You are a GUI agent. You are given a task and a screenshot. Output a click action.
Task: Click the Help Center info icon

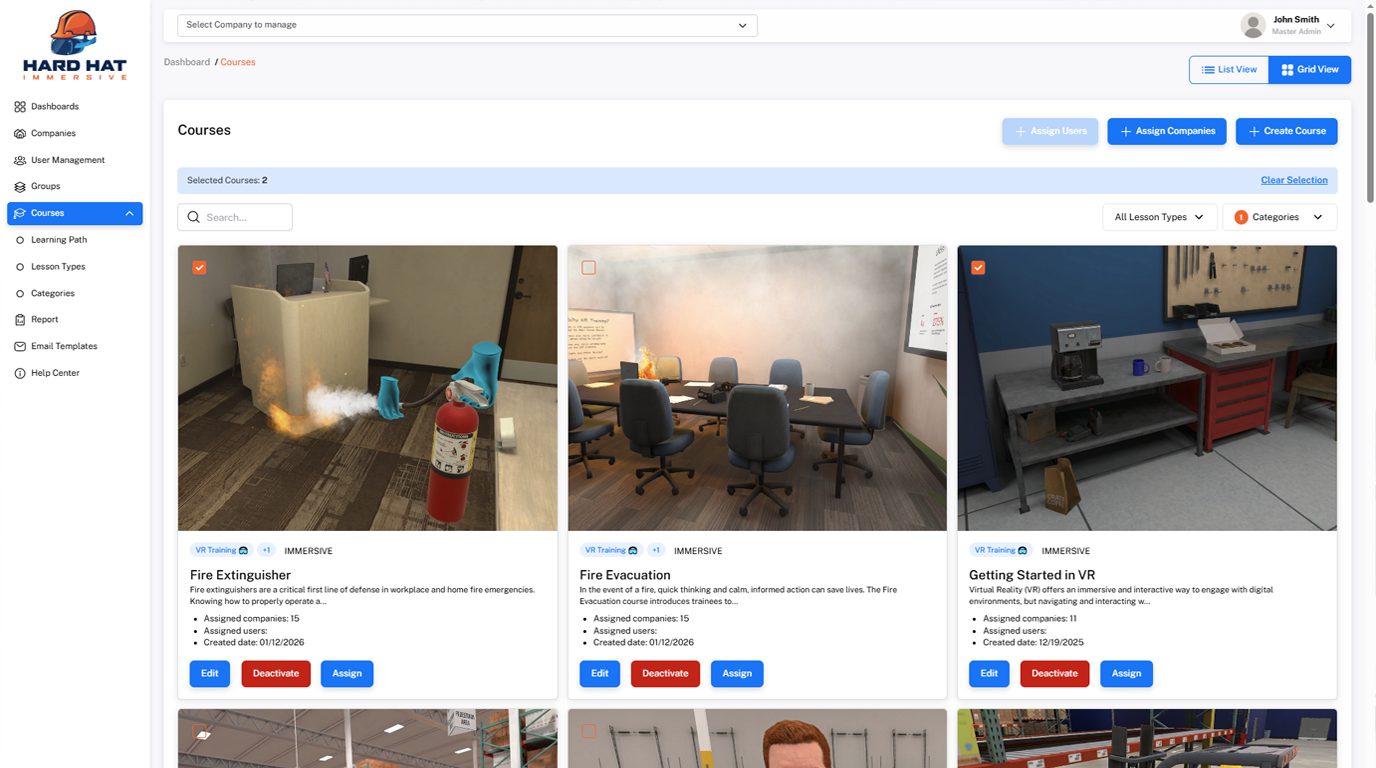[20, 373]
